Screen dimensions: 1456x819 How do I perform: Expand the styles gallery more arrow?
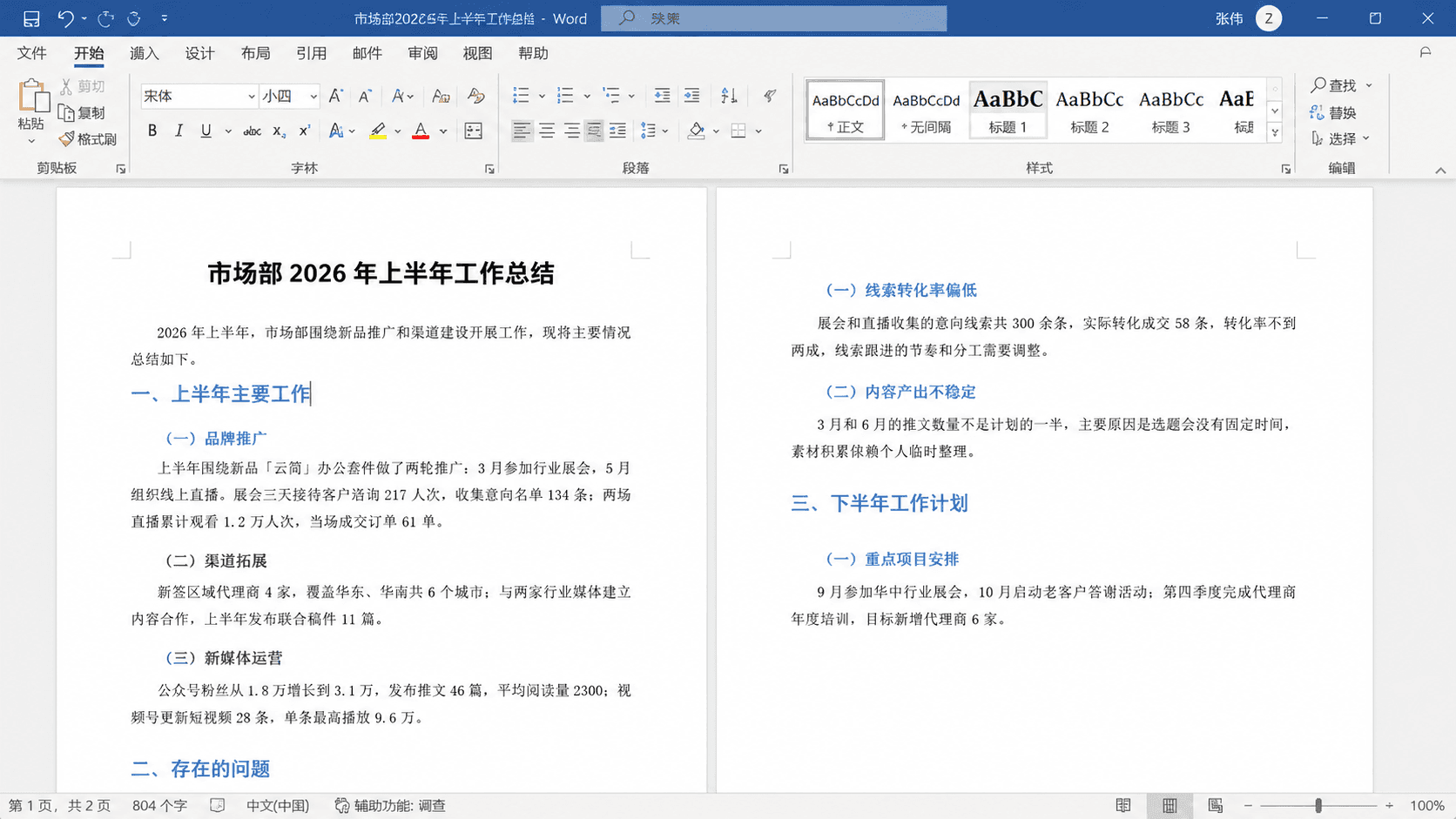pyautogui.click(x=1275, y=132)
